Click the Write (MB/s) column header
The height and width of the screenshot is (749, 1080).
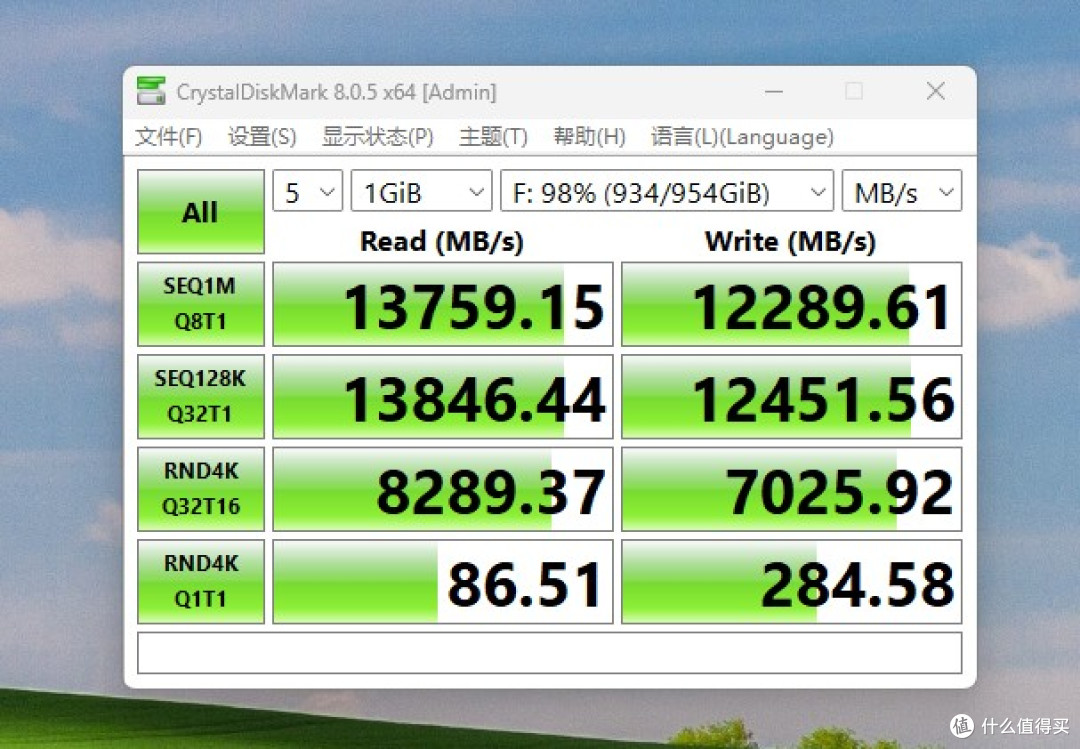(x=791, y=241)
